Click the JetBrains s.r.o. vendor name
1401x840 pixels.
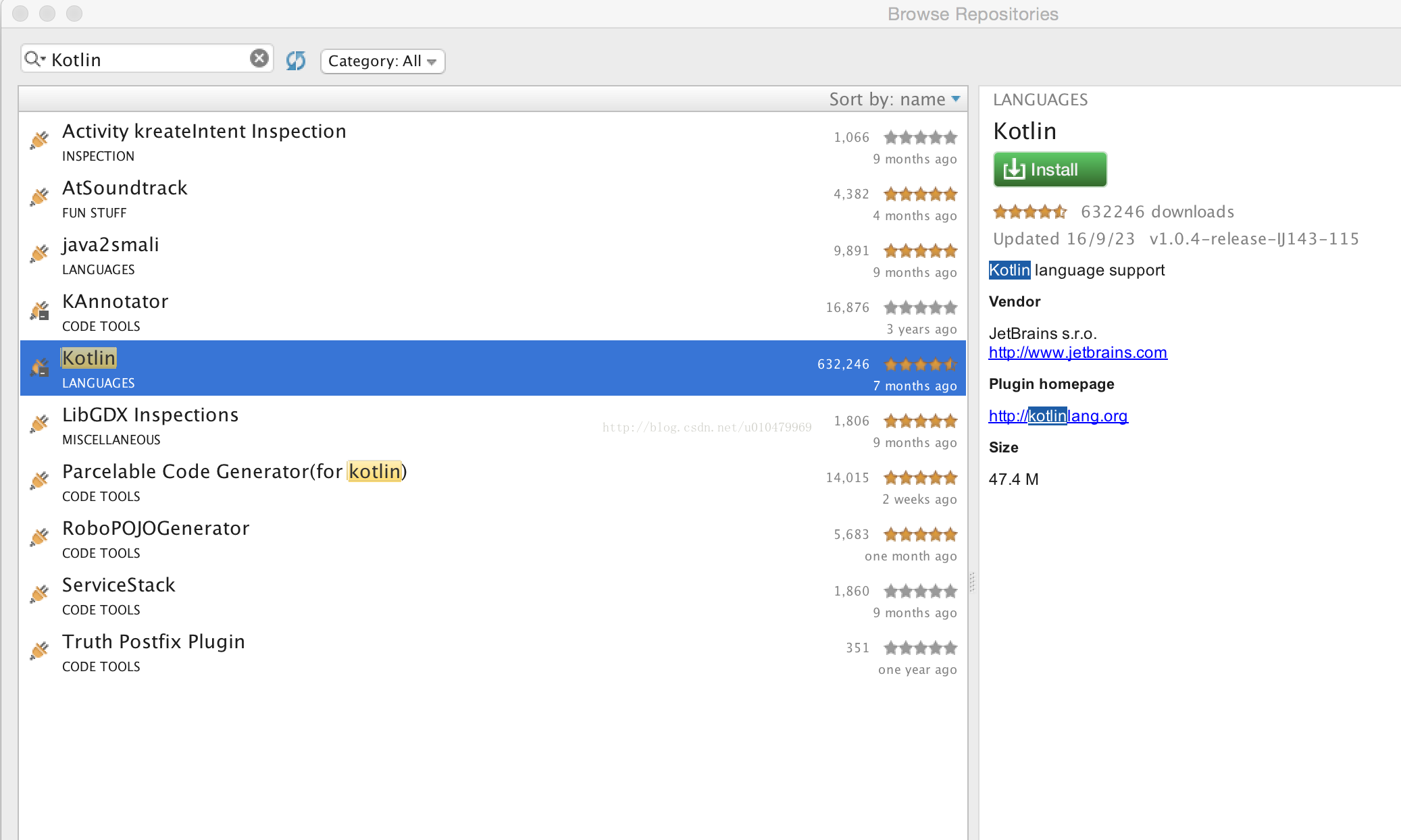click(x=1043, y=334)
